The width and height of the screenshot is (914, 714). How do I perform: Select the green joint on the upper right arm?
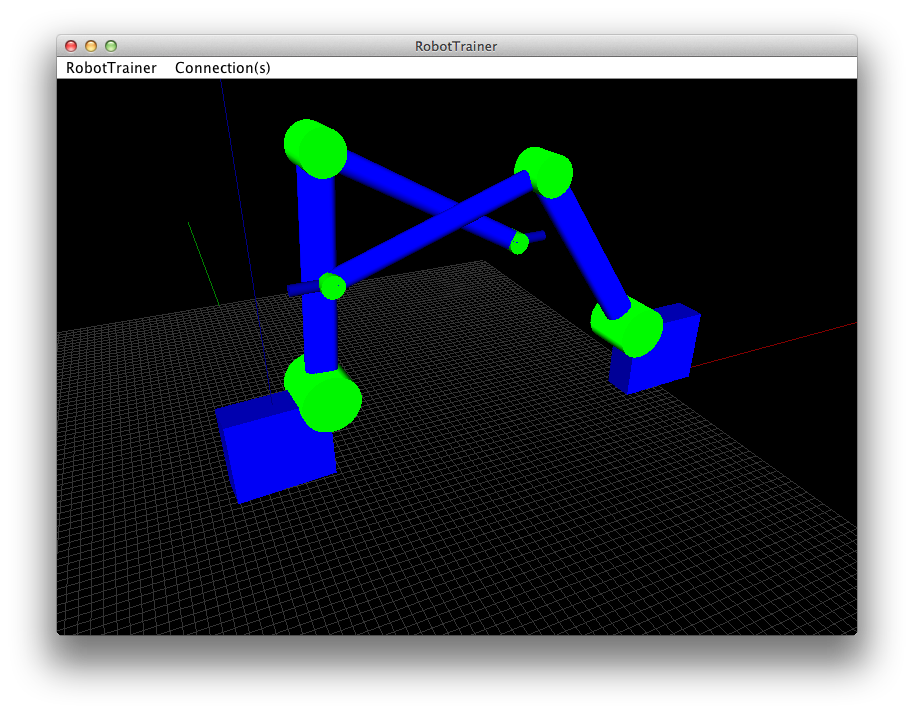(545, 175)
